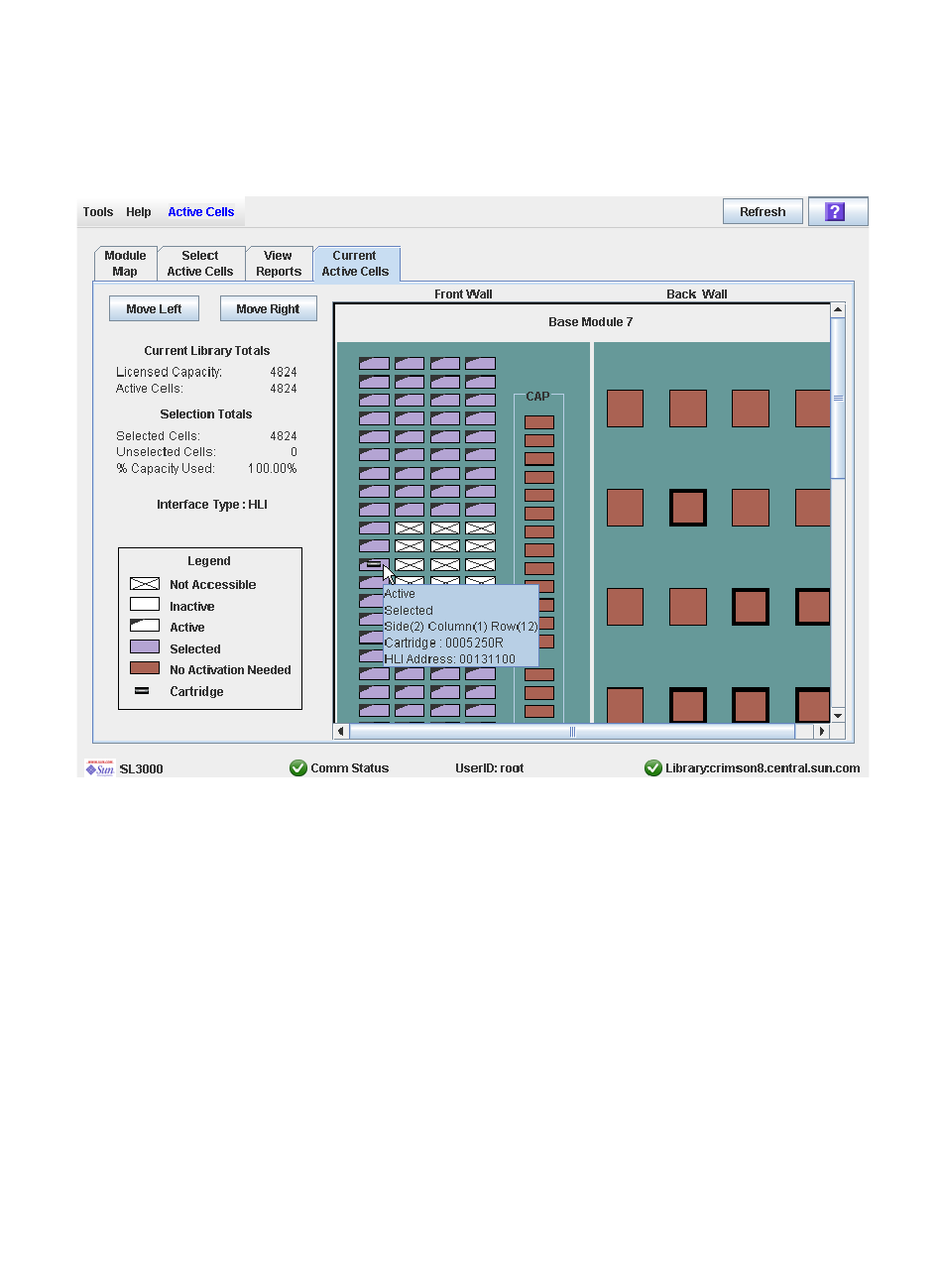Image resolution: width=942 pixels, height=1288 pixels.
Task: Click Cartridge : 0005250R tooltip line
Action: click(x=444, y=643)
